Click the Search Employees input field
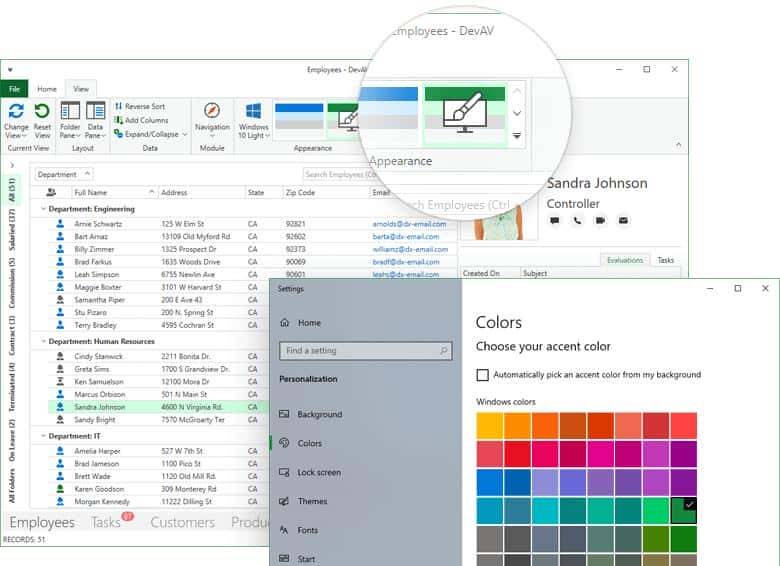 pos(339,175)
